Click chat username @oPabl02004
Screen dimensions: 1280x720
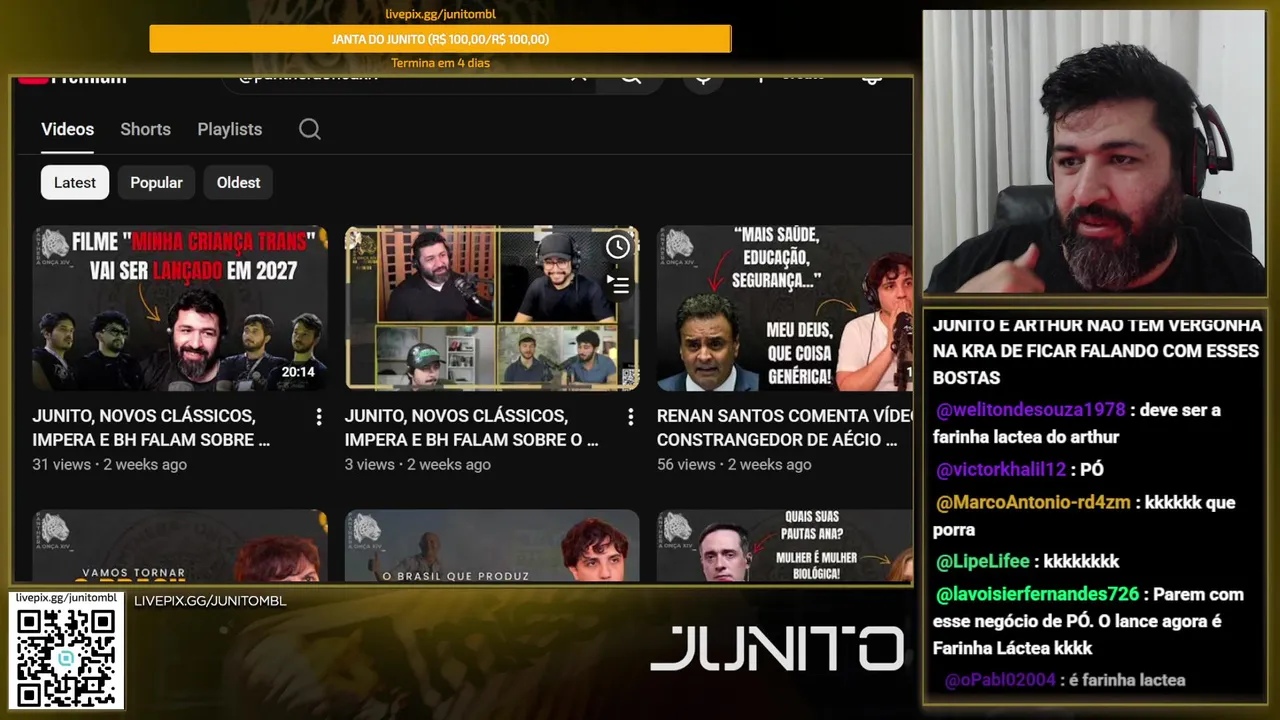tap(1000, 680)
